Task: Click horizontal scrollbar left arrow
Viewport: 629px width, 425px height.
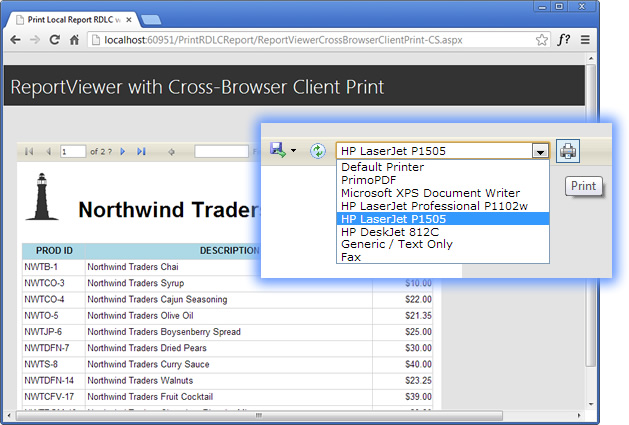Action: click(x=9, y=415)
